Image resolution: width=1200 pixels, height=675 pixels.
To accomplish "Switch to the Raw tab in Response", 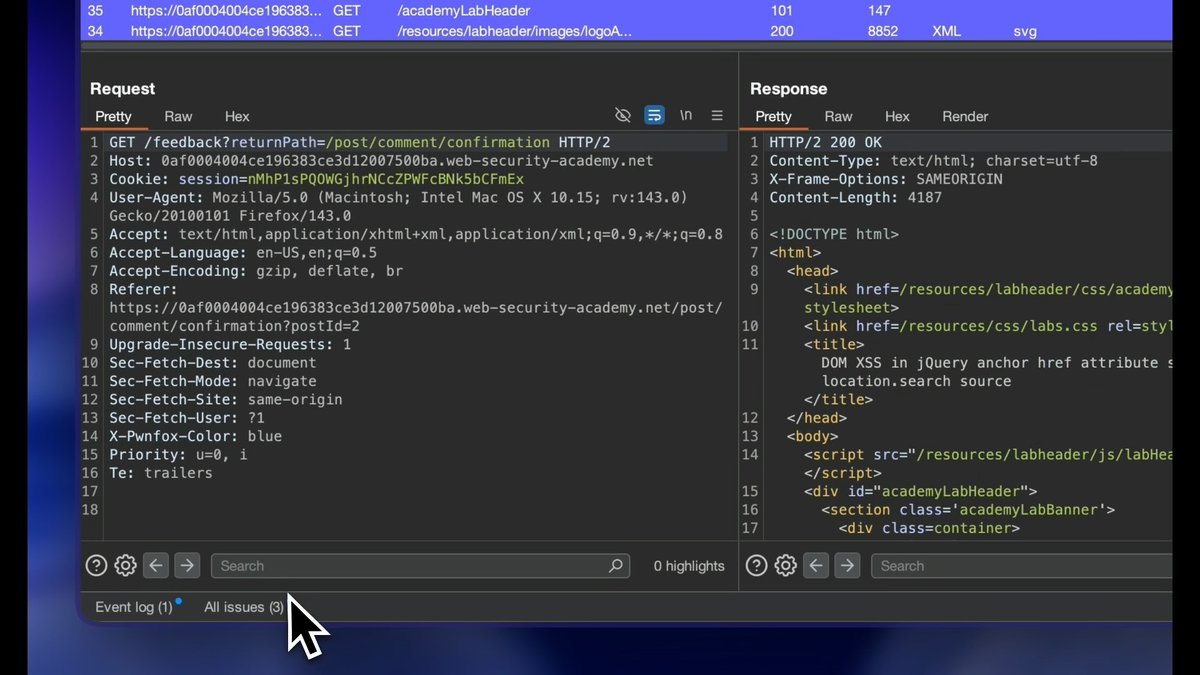I will point(838,116).
